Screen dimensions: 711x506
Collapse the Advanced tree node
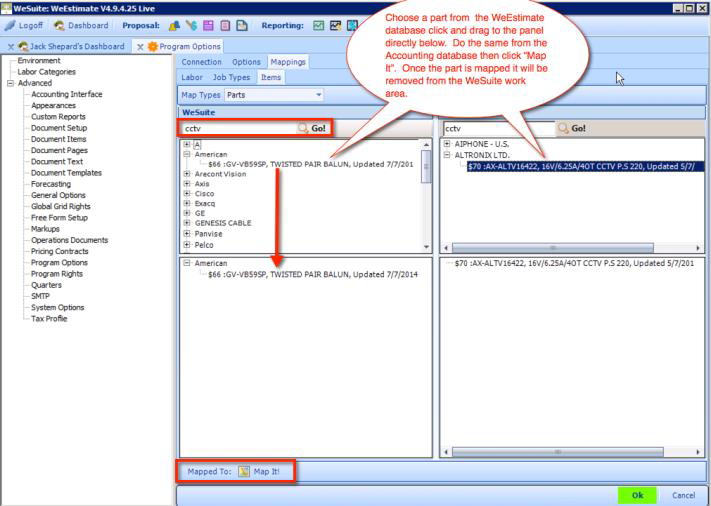click(10, 83)
